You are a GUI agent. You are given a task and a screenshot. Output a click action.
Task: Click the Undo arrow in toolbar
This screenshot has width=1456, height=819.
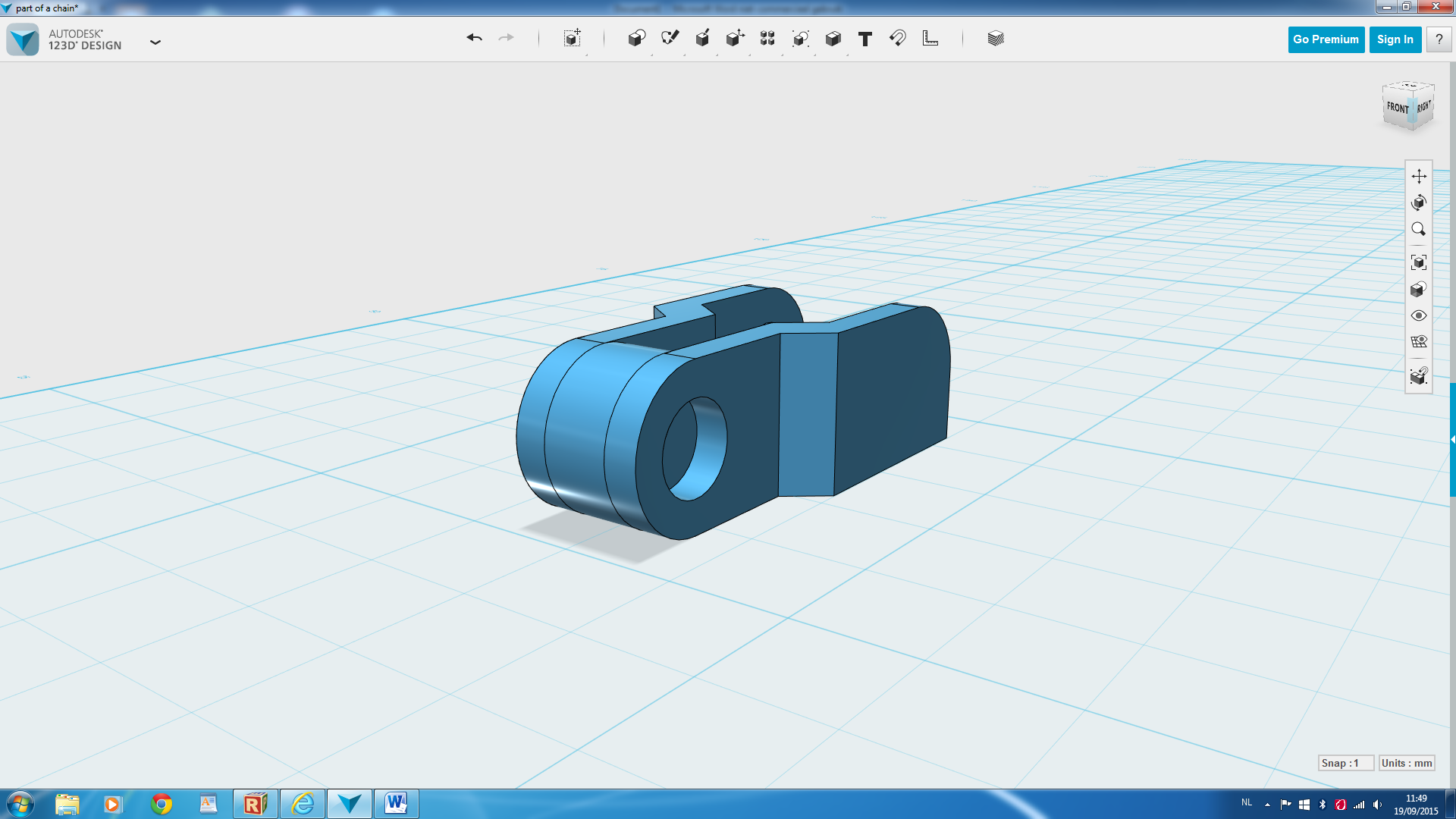475,38
